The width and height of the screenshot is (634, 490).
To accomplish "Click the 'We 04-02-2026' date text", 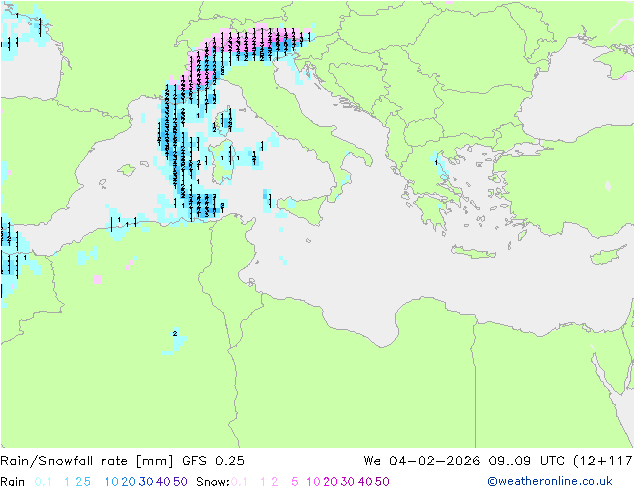I will click(421, 461).
